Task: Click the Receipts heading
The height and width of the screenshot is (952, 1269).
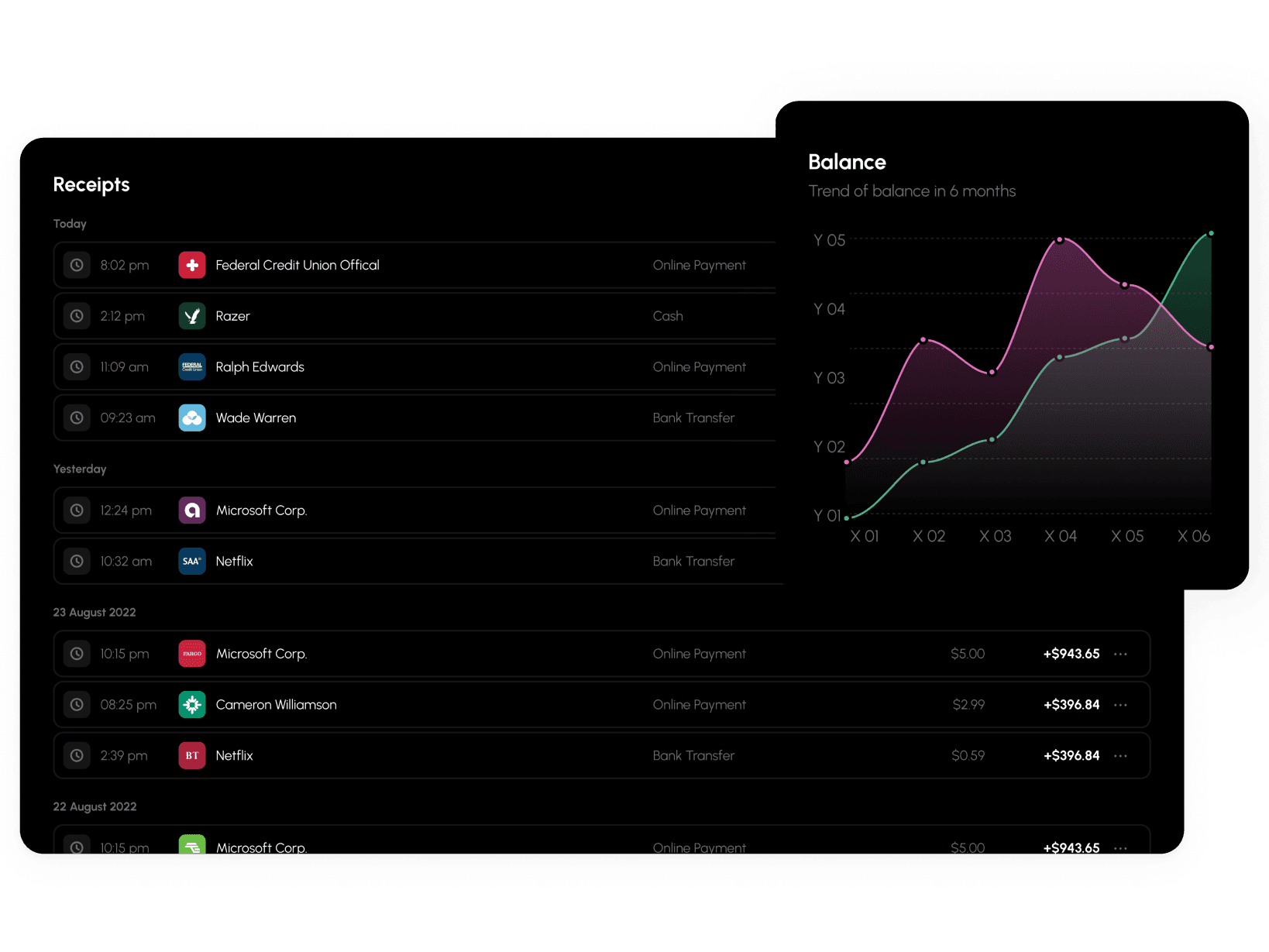Action: [91, 184]
